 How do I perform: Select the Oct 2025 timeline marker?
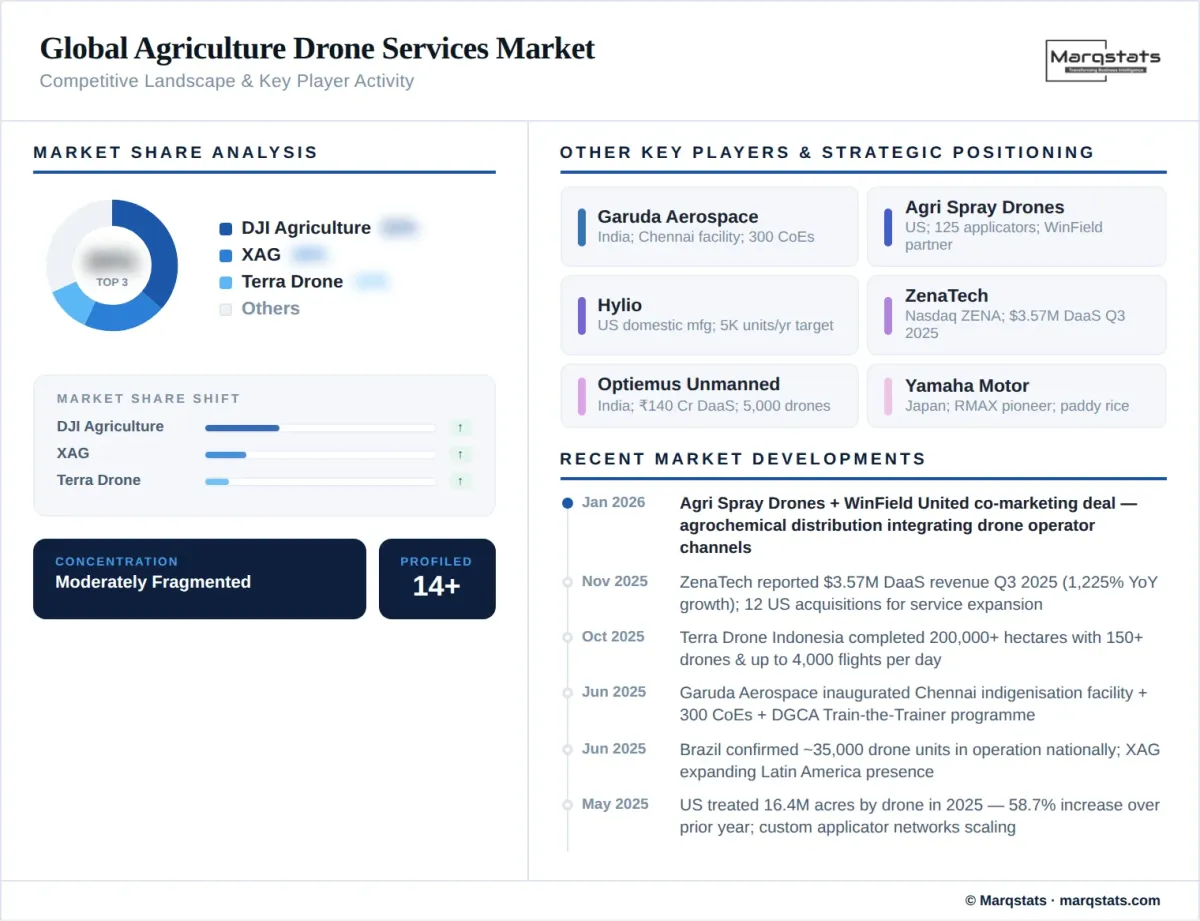(567, 637)
